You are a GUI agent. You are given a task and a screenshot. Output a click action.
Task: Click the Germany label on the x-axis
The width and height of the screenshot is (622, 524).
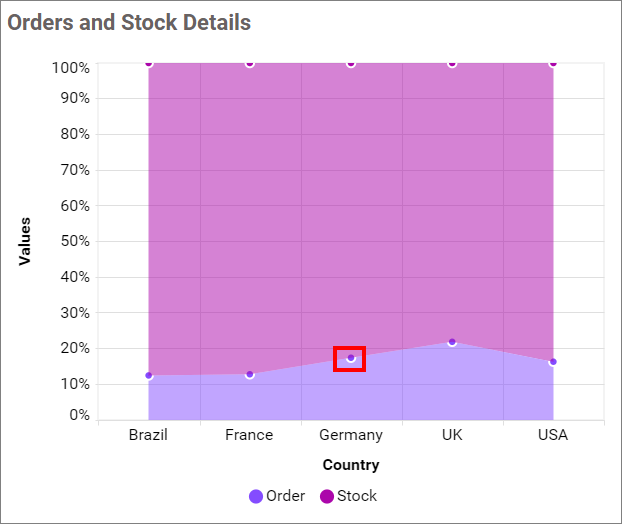tap(351, 435)
